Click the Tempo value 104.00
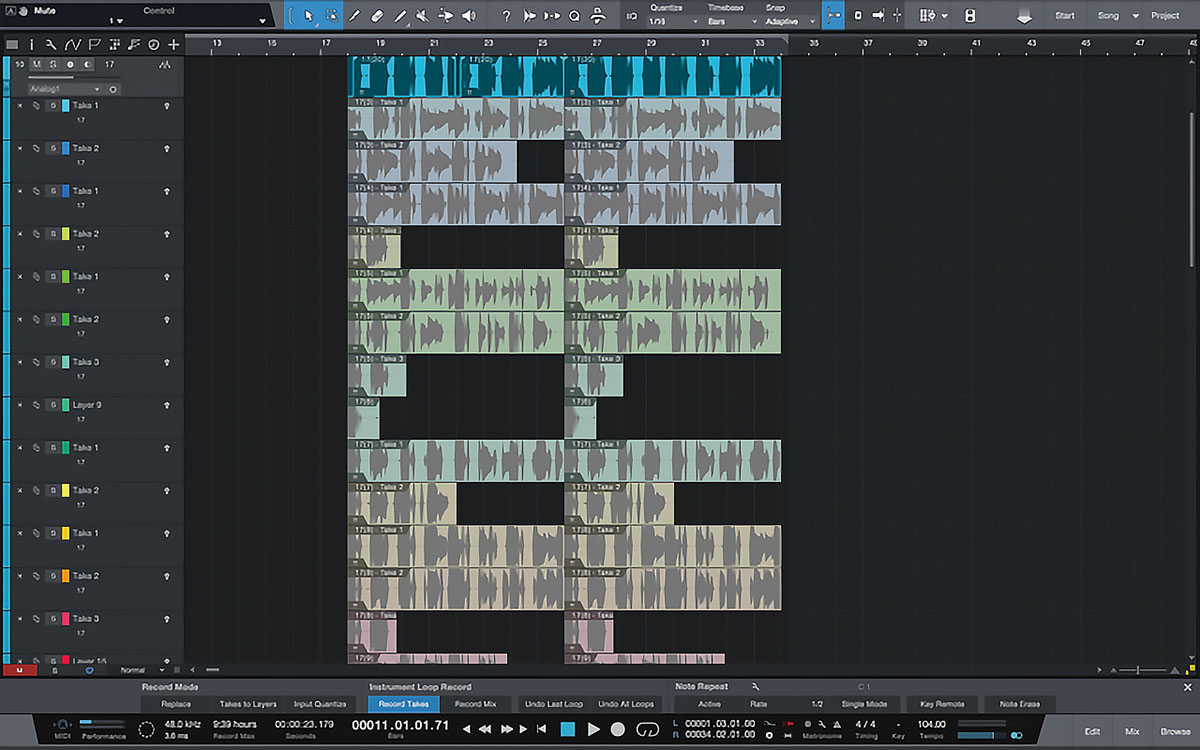Screen dimensions: 1200x750 coord(931,723)
